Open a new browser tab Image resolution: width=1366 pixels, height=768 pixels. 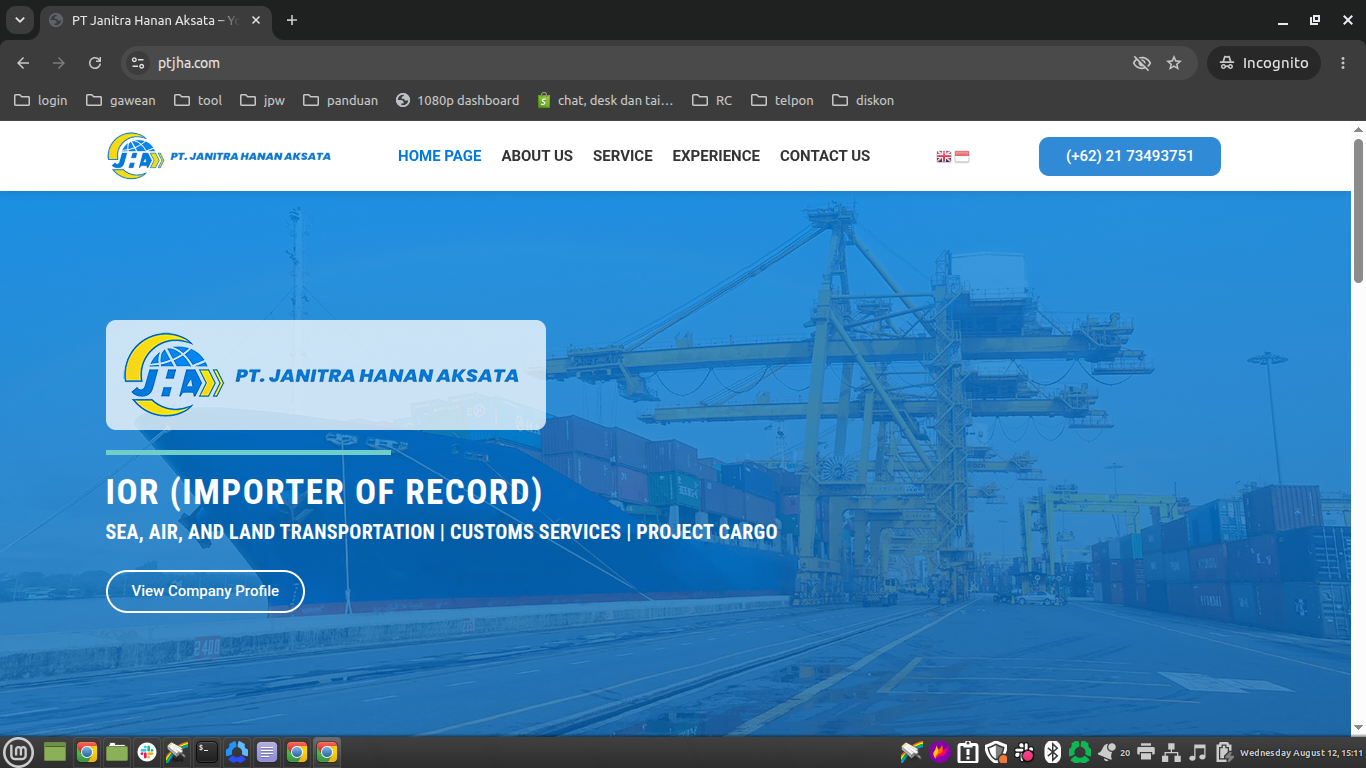[292, 20]
